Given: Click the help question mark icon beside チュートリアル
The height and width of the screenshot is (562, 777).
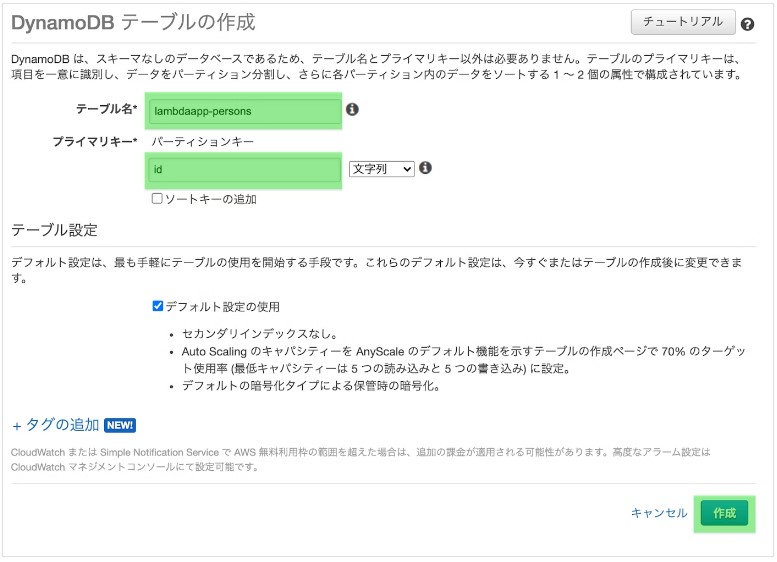Looking at the screenshot, I should click(x=747, y=24).
